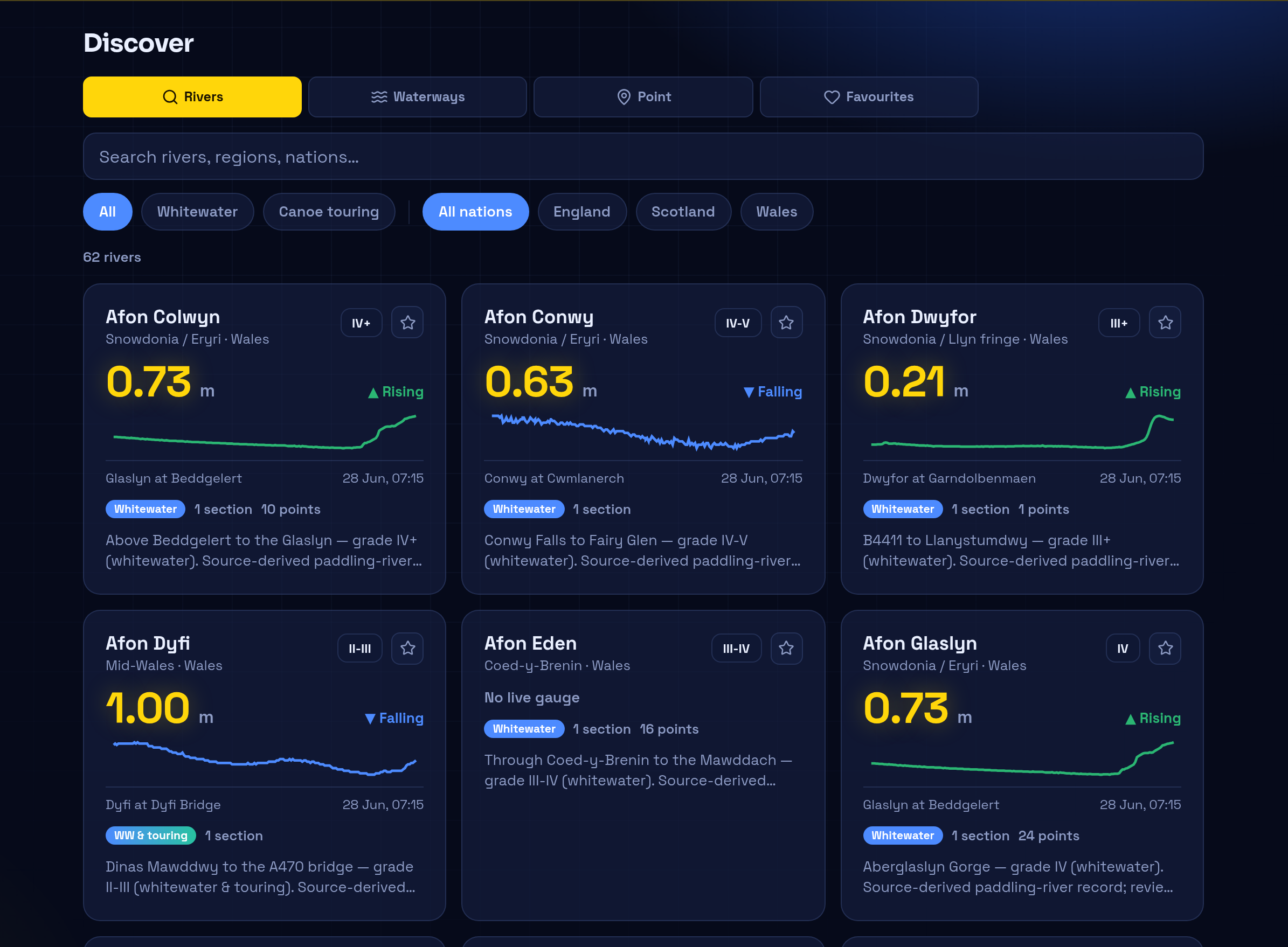Filter rivers to Scotland
This screenshot has height=947, width=1288.
point(683,212)
